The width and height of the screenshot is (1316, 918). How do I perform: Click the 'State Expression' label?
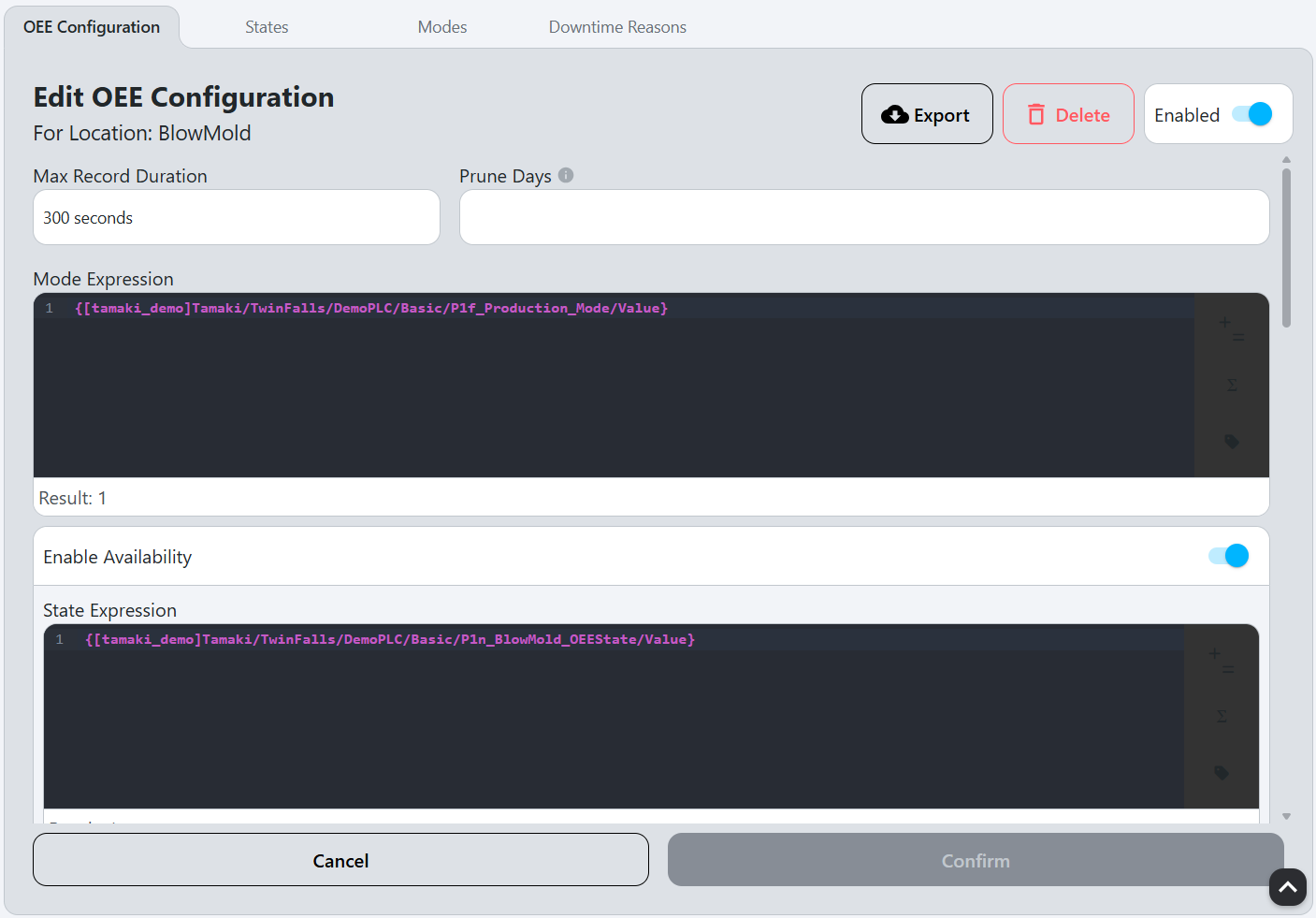pyautogui.click(x=109, y=610)
